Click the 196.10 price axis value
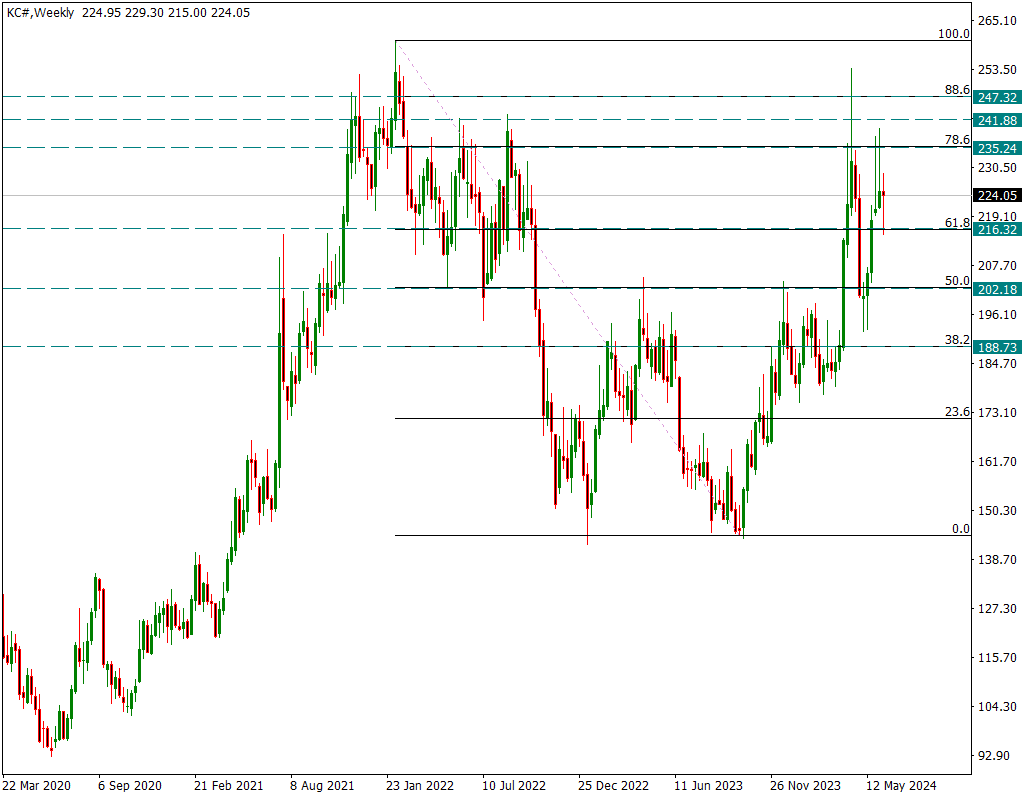 tap(997, 315)
